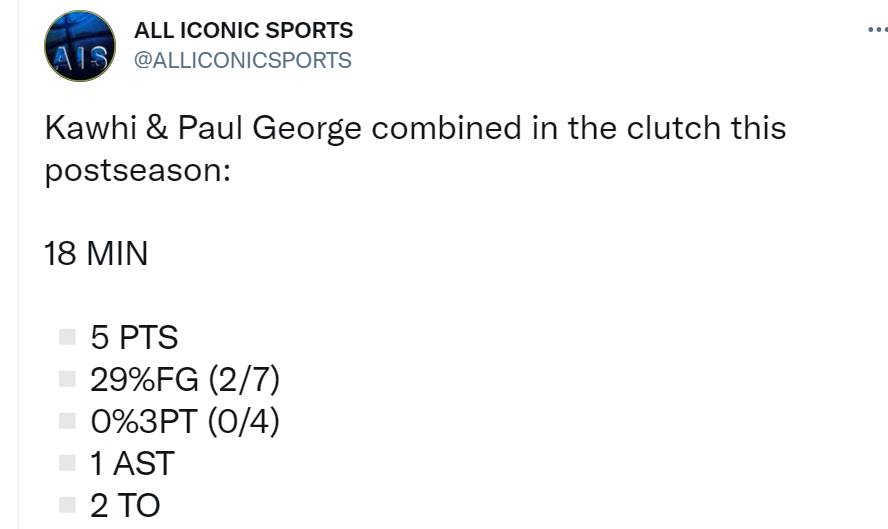Click the square bullet icon beside 0%3PT
Viewport: 888px width, 529px height.
[67, 421]
